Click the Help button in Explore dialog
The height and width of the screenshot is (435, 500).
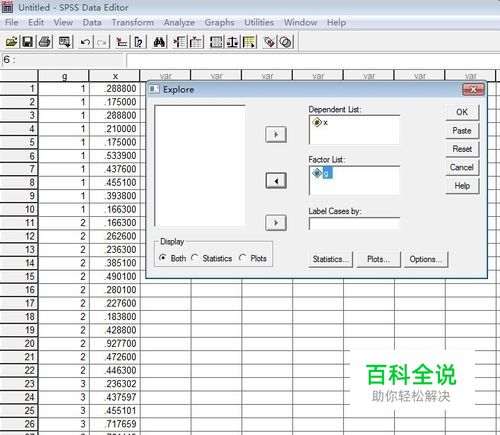(x=462, y=186)
